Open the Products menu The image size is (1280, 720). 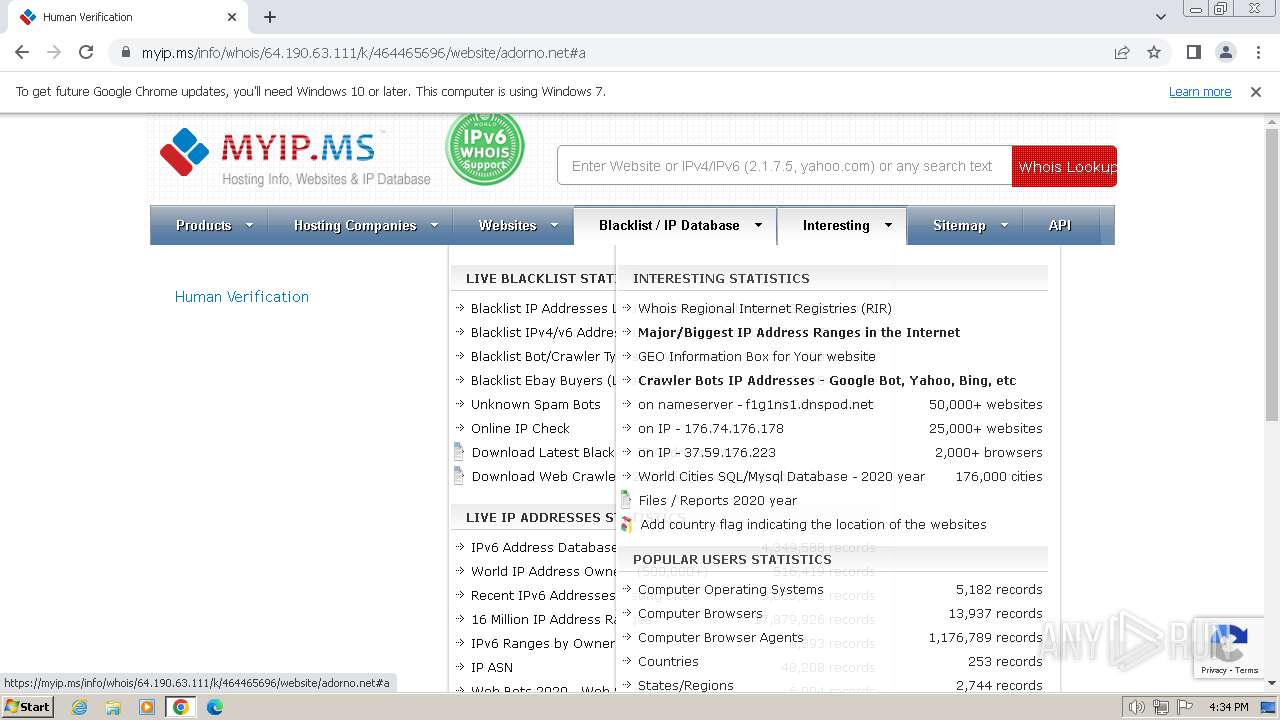[x=209, y=225]
